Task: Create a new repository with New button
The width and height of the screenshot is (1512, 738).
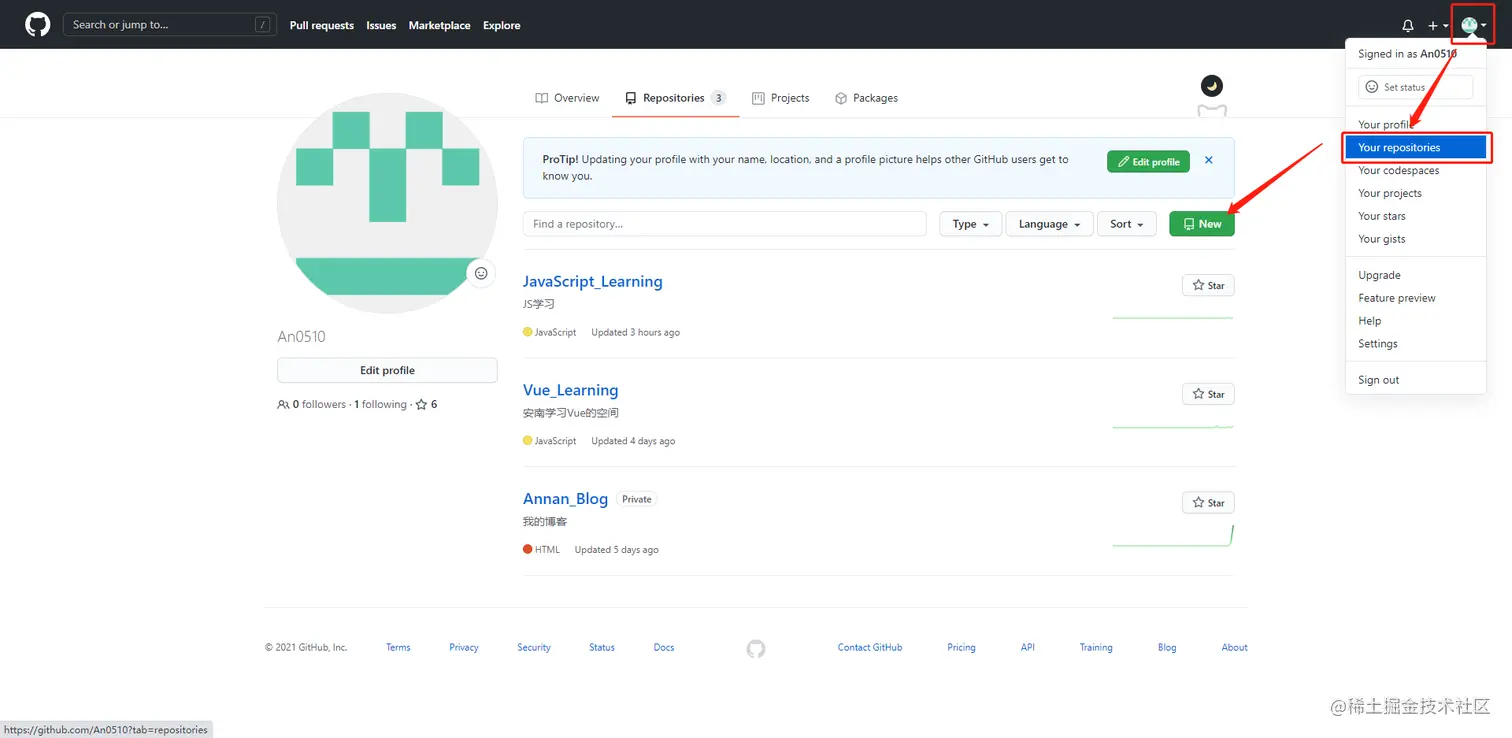Action: point(1202,224)
